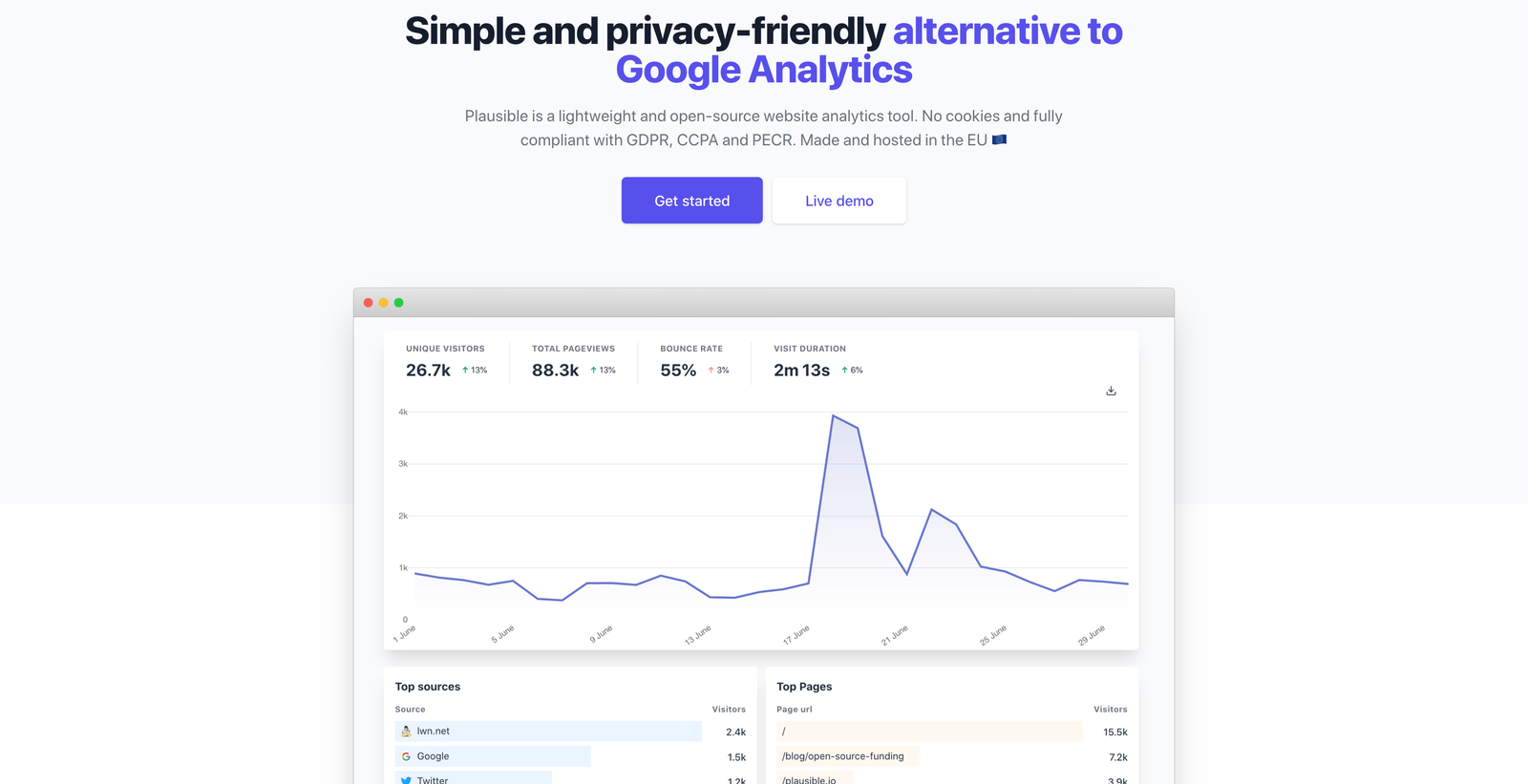Toggle the Total Pageviews metric
The height and width of the screenshot is (784, 1528).
[572, 361]
